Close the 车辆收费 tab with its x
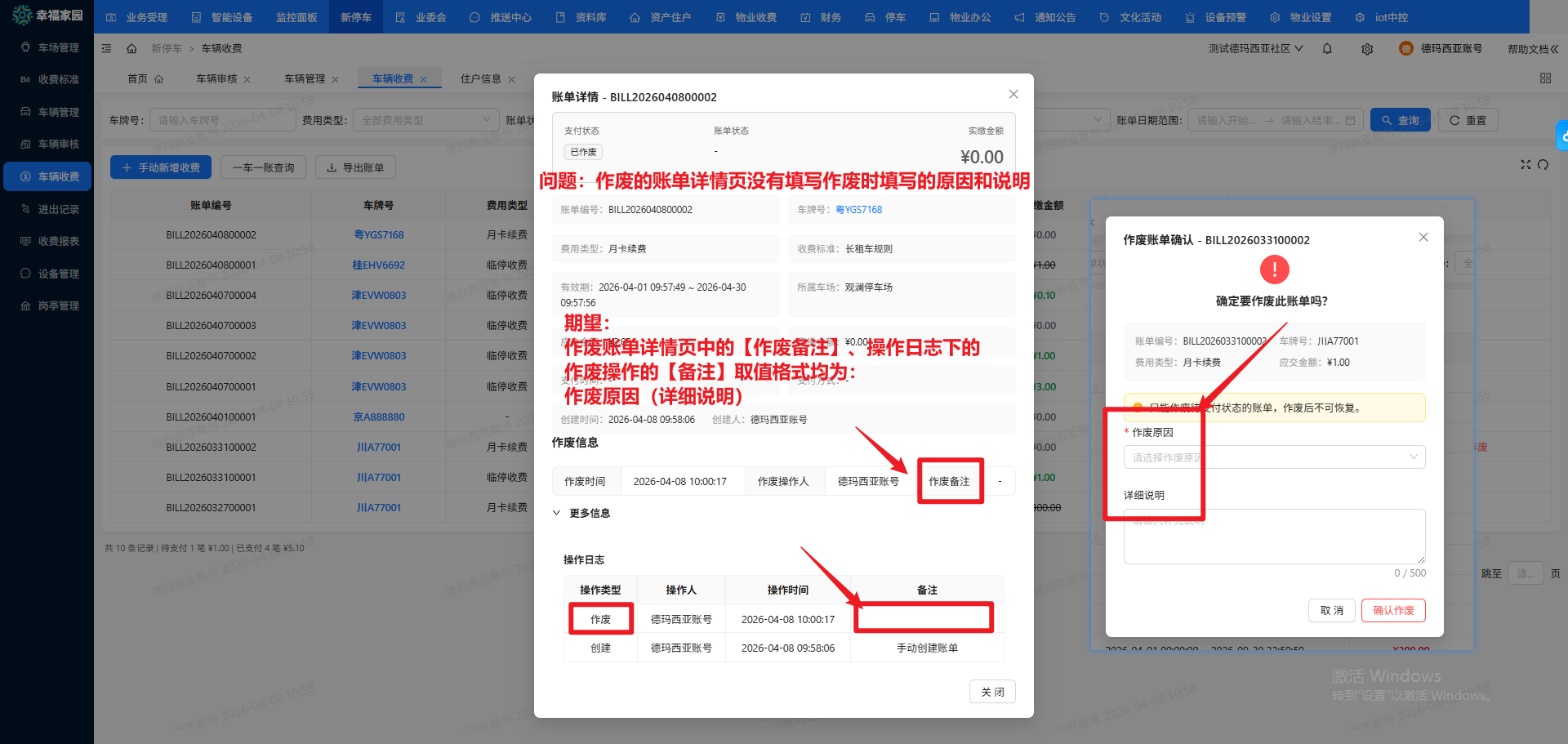1568x744 pixels. click(423, 79)
